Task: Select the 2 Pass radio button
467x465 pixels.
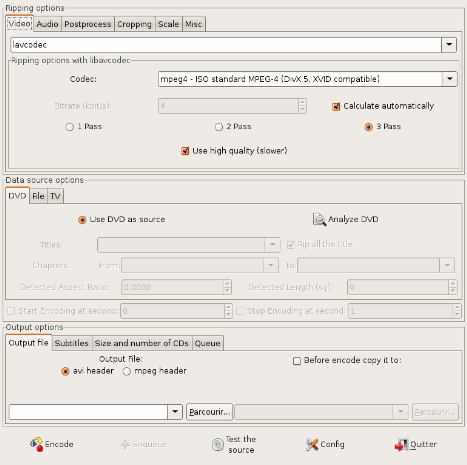Action: pyautogui.click(x=219, y=127)
